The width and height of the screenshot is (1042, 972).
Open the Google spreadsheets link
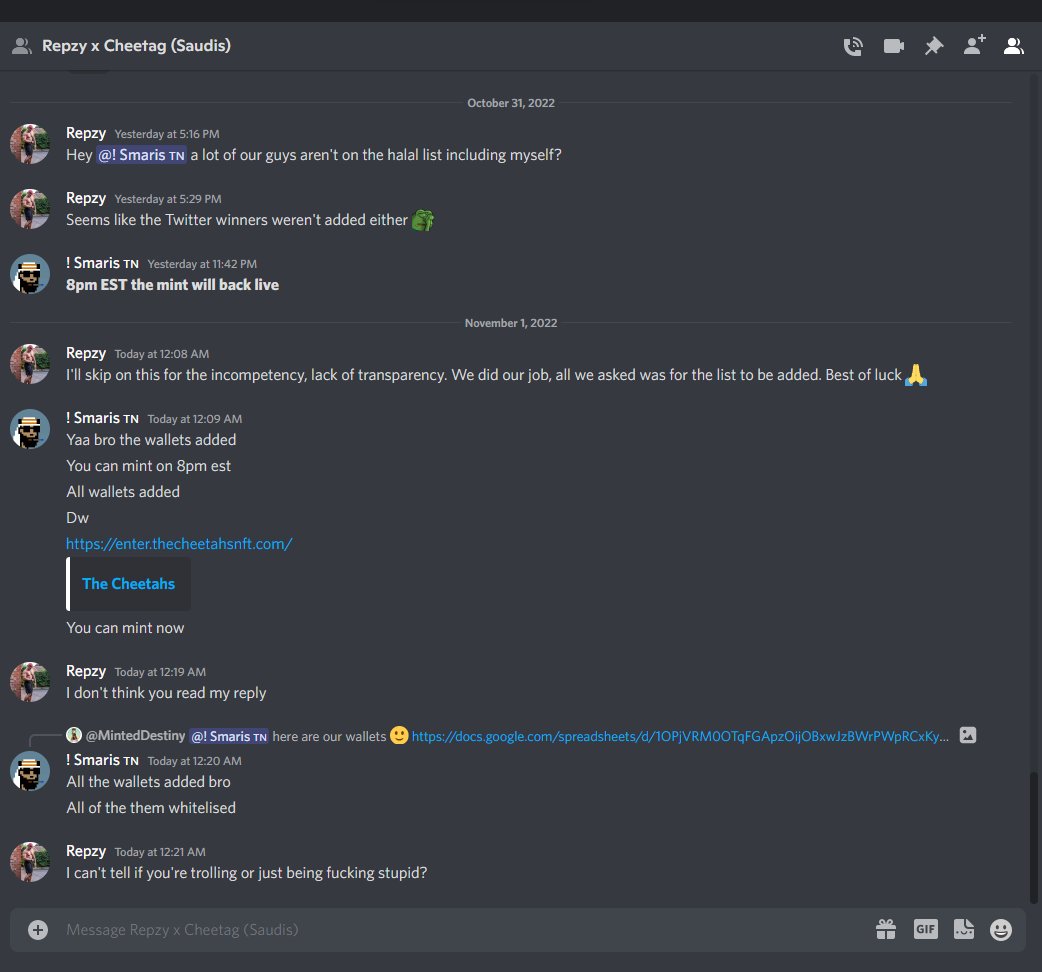(680, 736)
